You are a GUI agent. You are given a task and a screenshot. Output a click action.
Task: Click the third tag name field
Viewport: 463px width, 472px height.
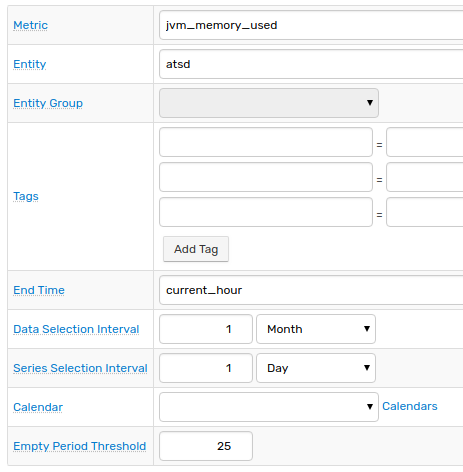pos(266,212)
